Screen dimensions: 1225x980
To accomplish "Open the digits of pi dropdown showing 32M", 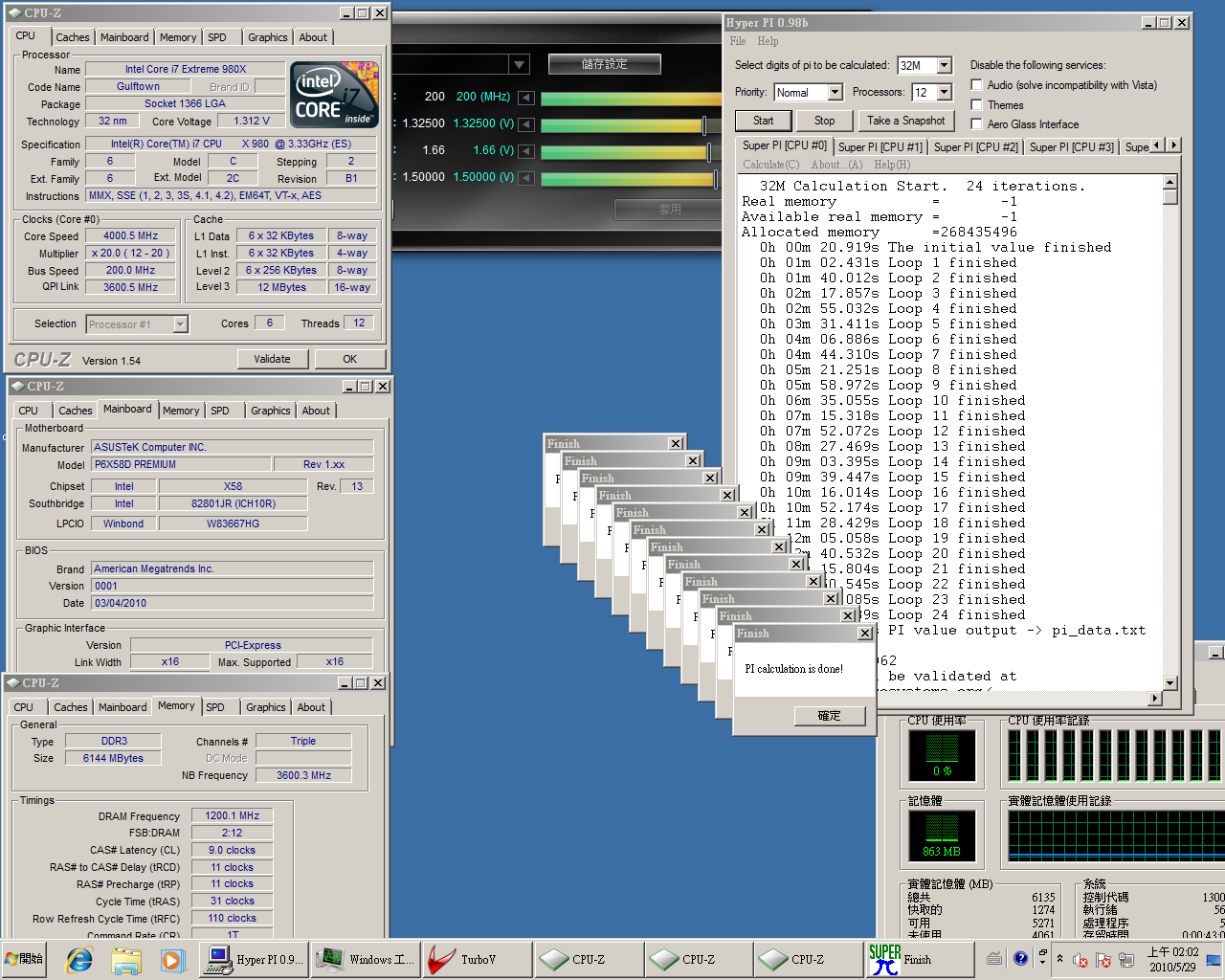I will click(944, 65).
